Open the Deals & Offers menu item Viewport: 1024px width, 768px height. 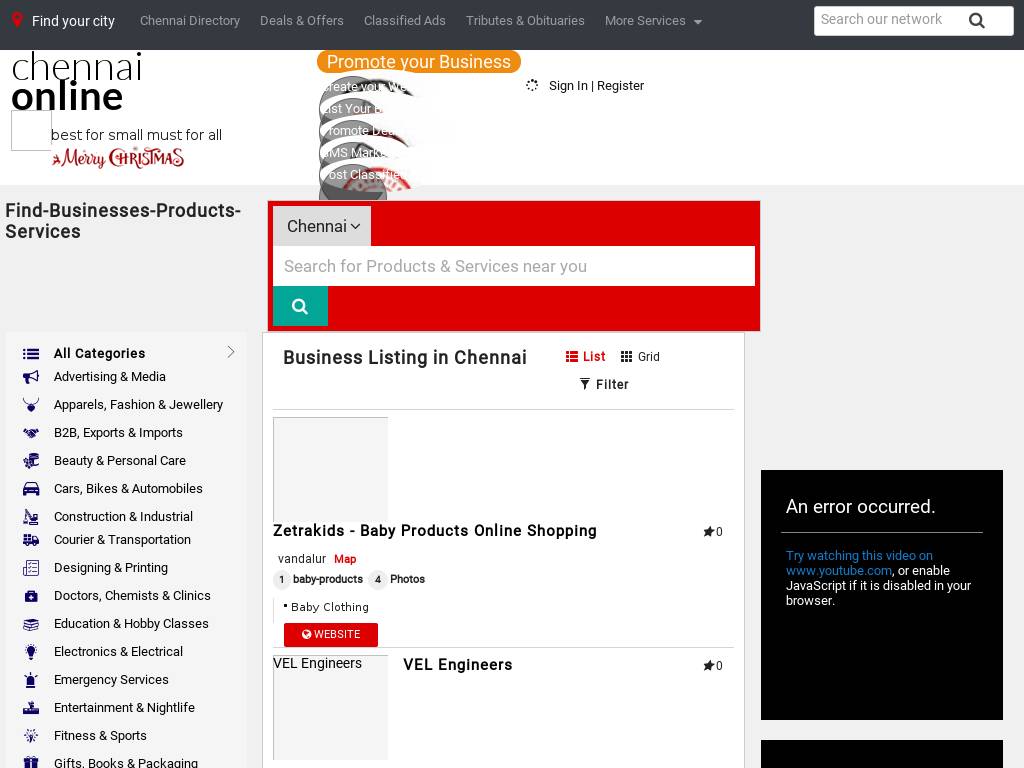tap(302, 21)
